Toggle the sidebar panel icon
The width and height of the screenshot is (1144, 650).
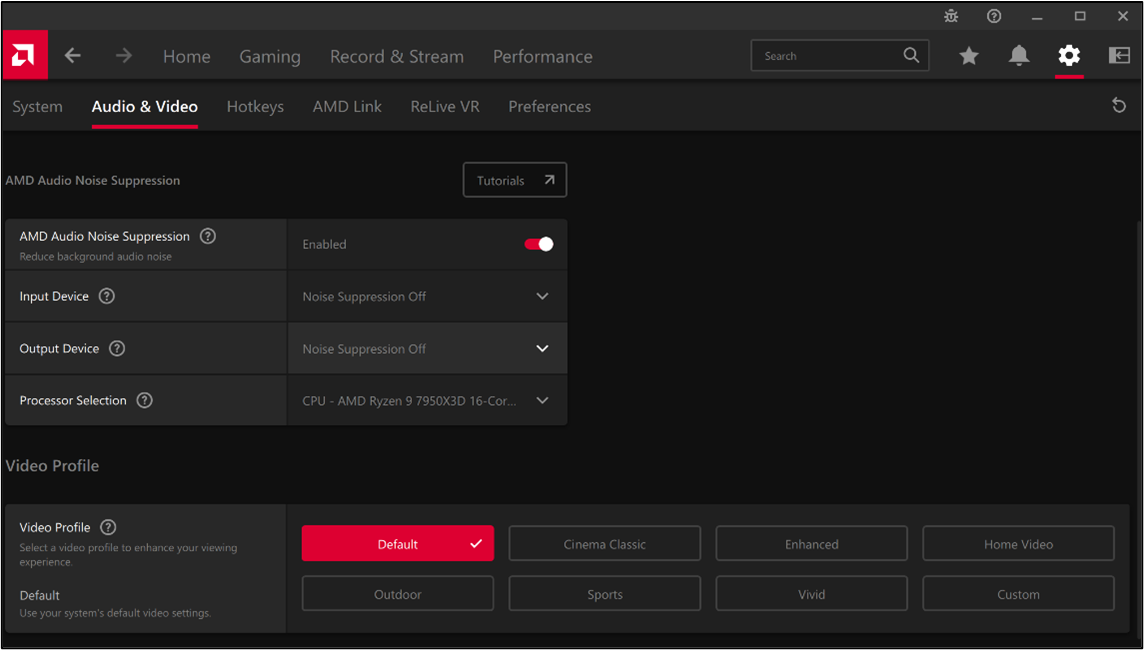(x=1119, y=55)
